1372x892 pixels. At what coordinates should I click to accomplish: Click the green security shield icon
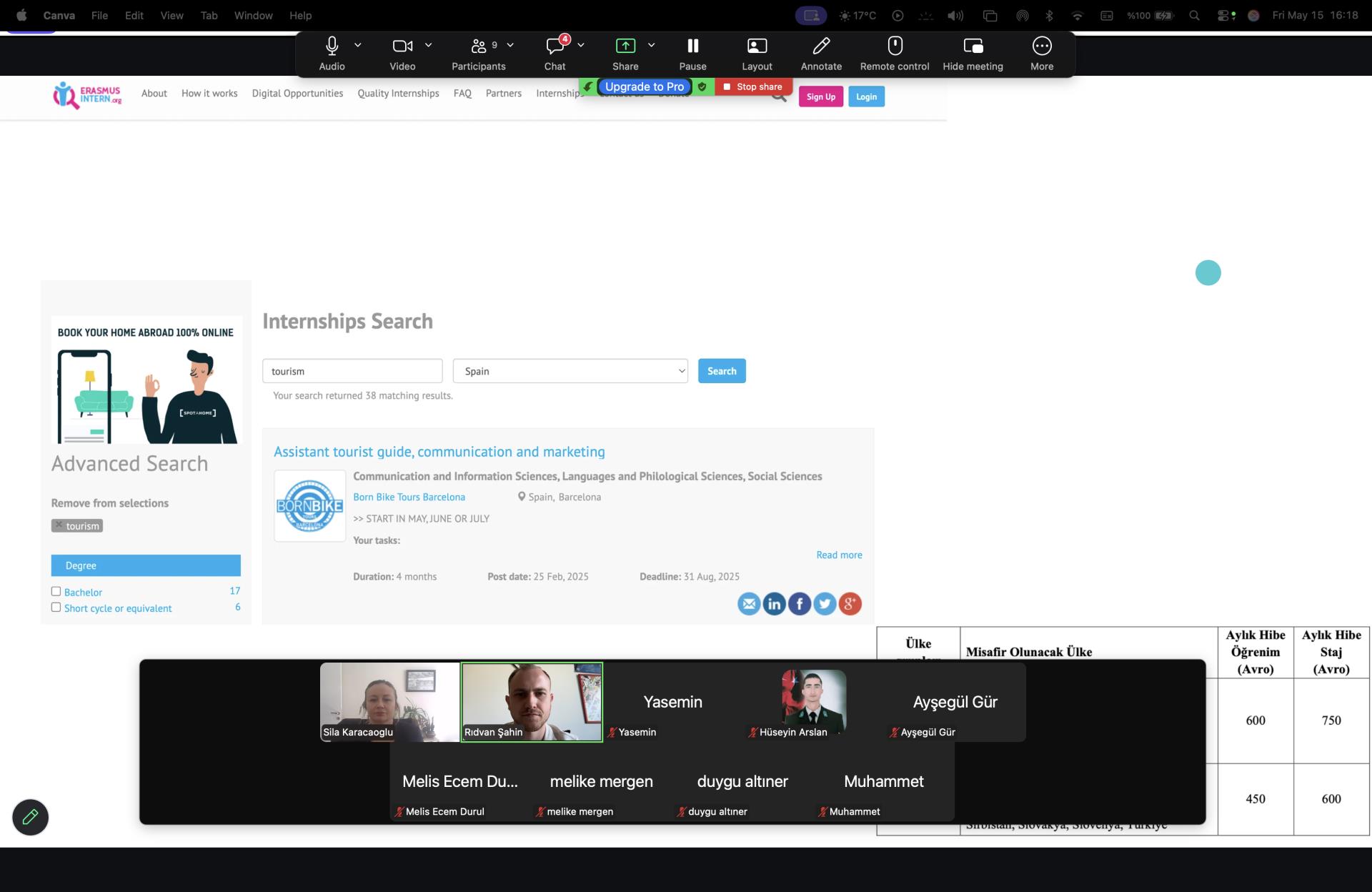[702, 86]
